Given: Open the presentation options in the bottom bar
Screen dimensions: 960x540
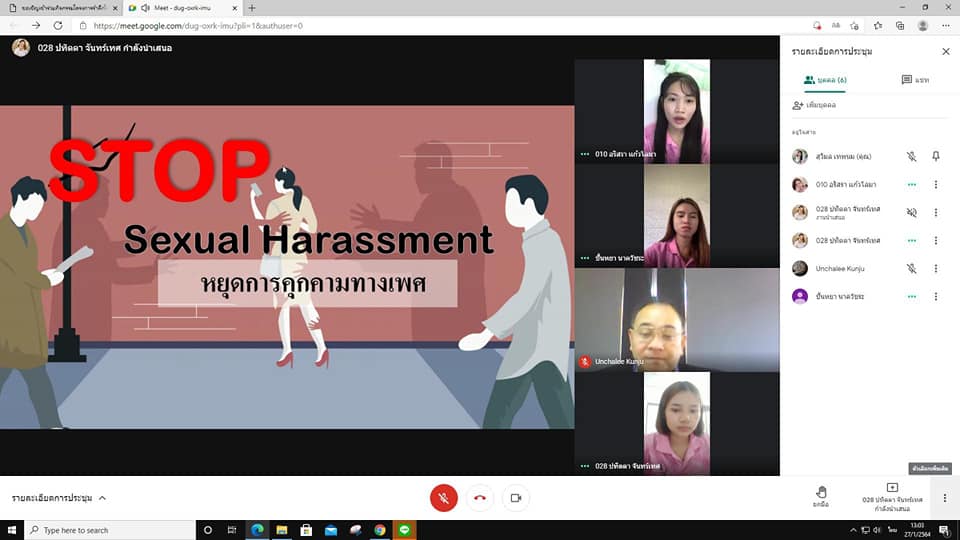Looking at the screenshot, I should point(892,497).
